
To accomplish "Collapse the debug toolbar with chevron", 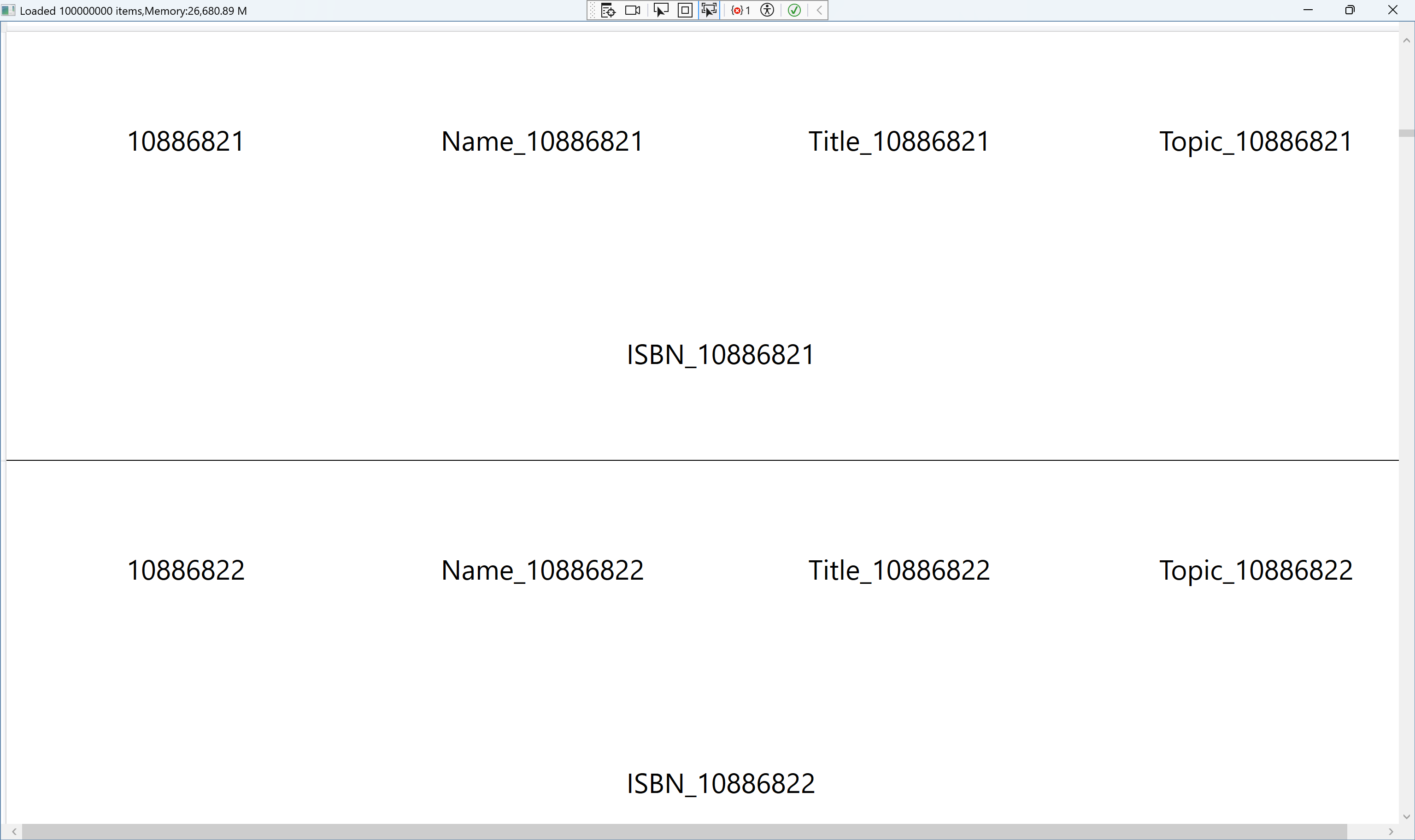I will click(819, 10).
